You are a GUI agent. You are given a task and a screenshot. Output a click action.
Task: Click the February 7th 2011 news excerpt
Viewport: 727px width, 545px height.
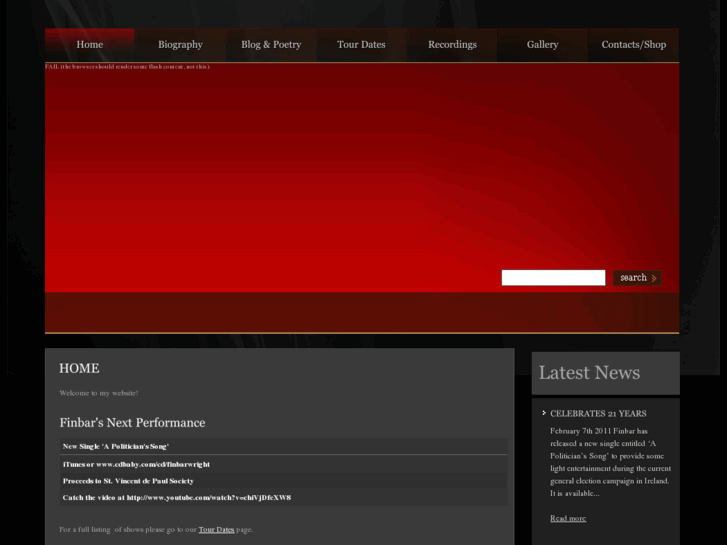(x=610, y=462)
